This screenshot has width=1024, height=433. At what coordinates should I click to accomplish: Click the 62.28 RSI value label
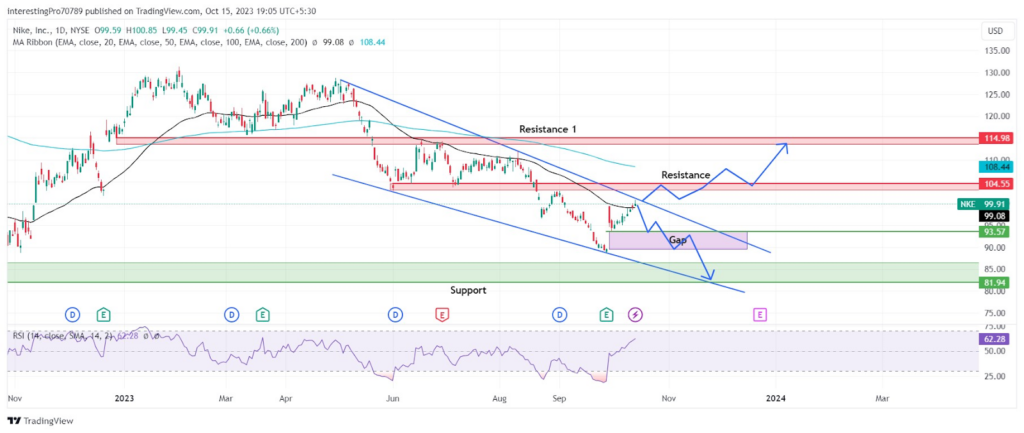pos(995,339)
